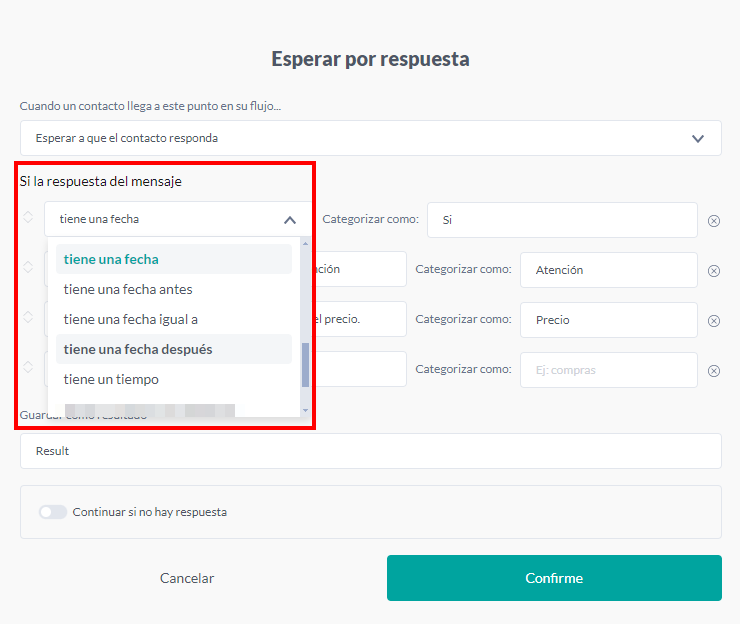Remove the "Precio" category rule

(x=714, y=321)
